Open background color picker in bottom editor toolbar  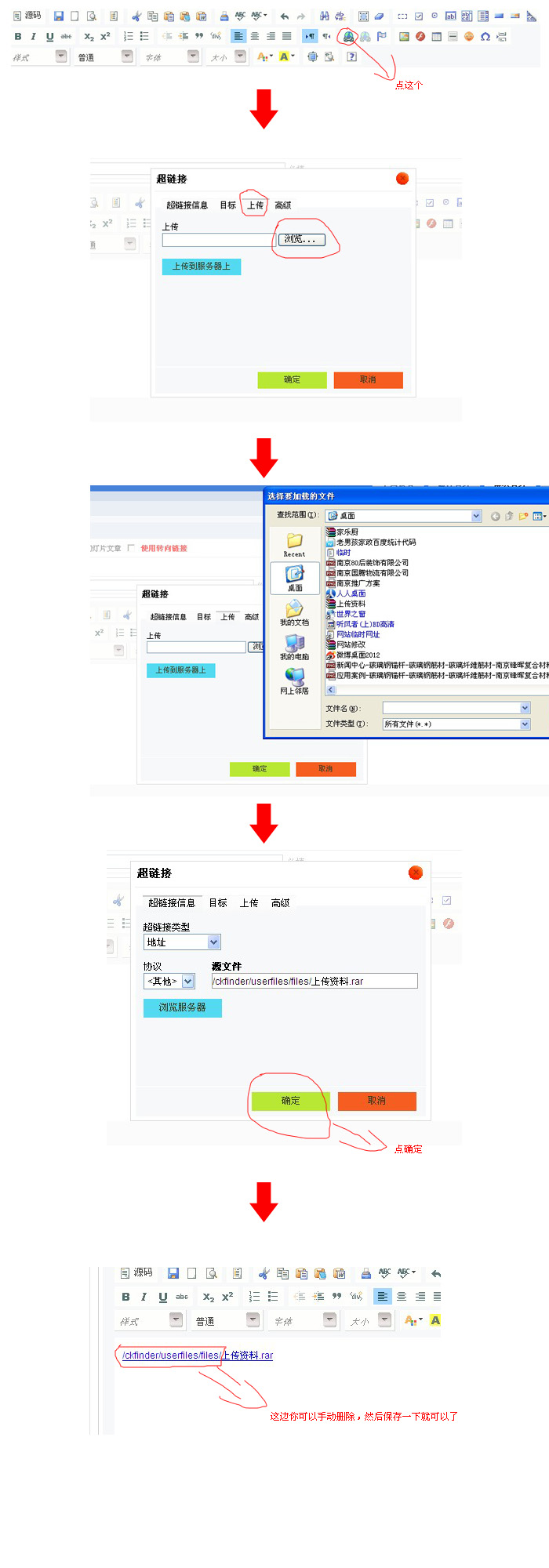(x=435, y=1320)
